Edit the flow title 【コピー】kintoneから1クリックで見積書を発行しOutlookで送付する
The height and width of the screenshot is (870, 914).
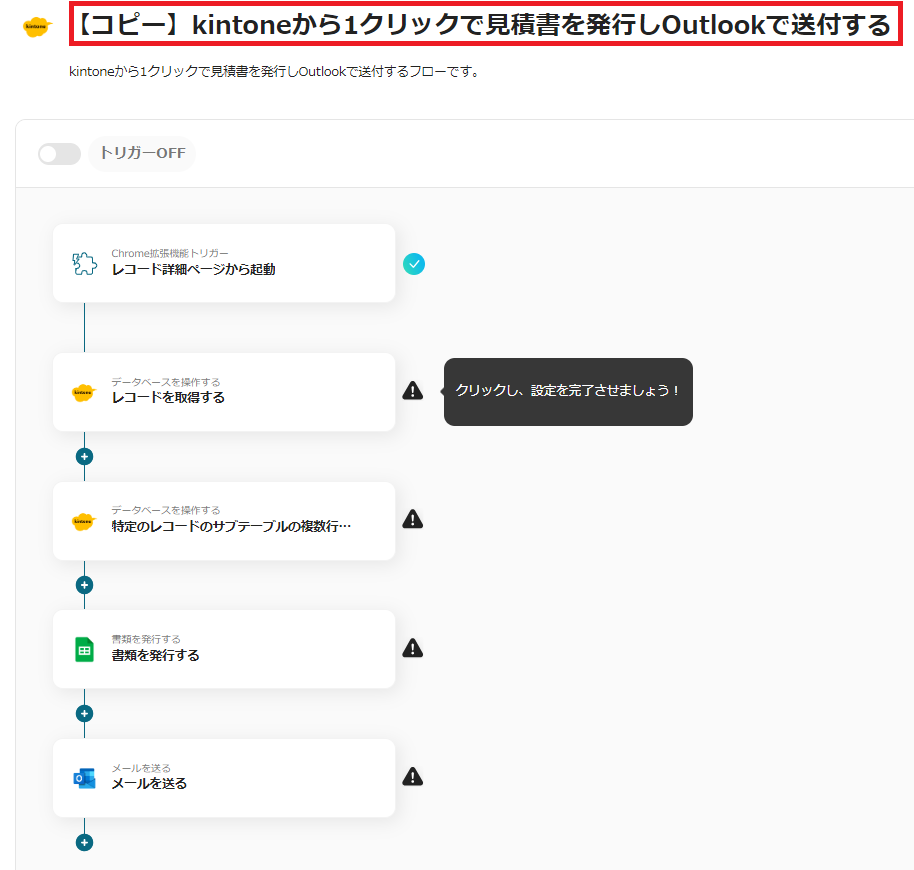tap(486, 24)
